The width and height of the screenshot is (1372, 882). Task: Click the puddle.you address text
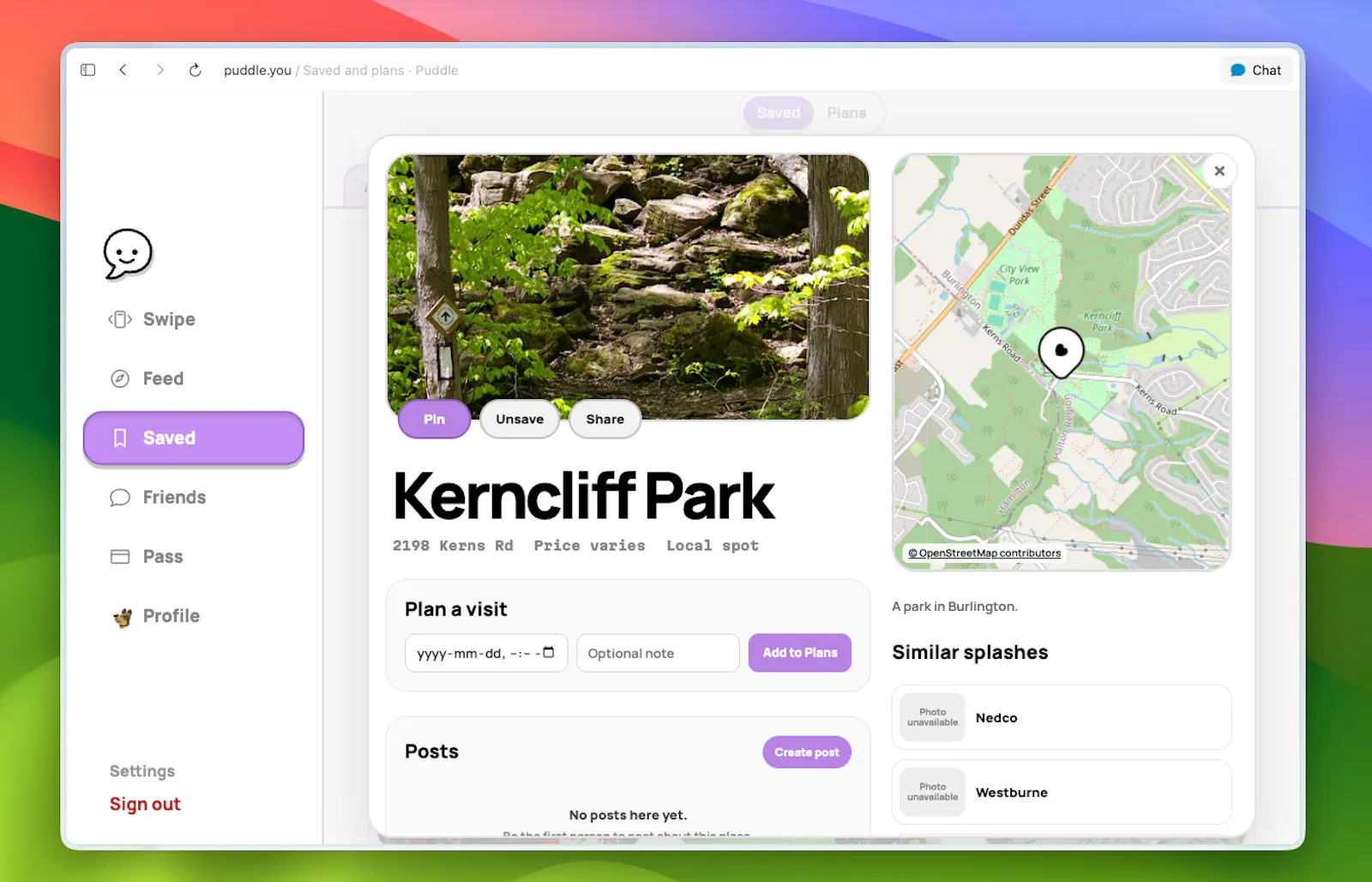tap(257, 70)
